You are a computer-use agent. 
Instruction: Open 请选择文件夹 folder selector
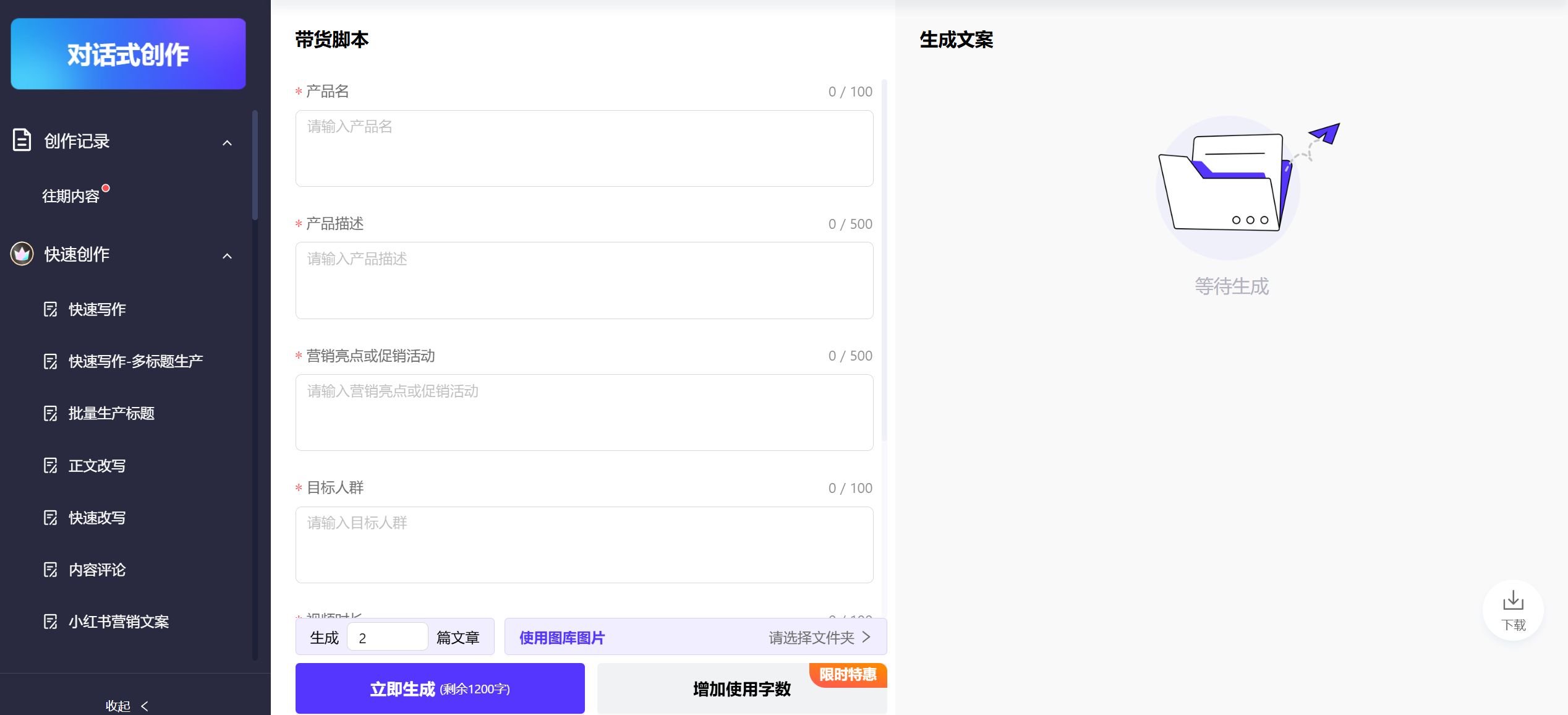click(819, 638)
